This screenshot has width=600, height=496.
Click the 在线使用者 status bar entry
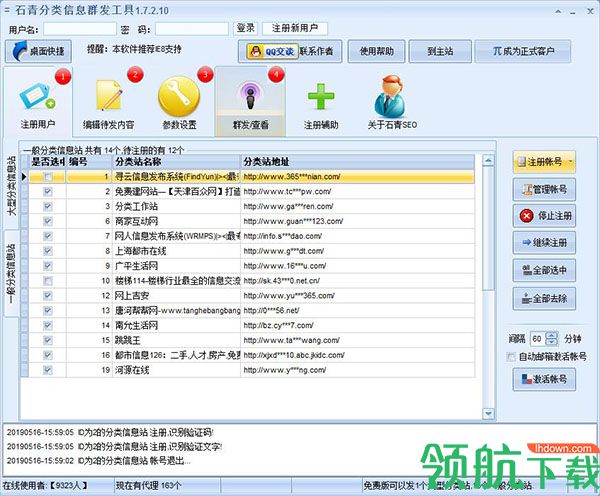click(x=45, y=486)
